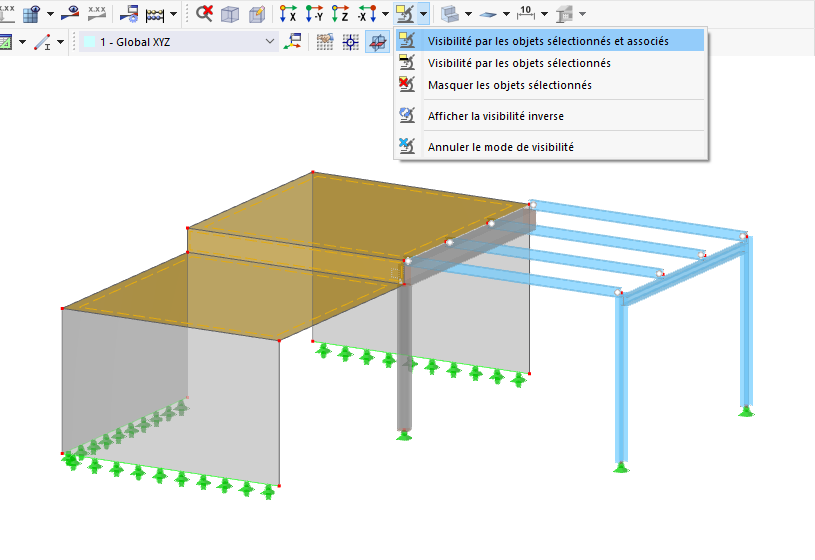Click the blue X icon beside Annuler le mode

(x=407, y=146)
